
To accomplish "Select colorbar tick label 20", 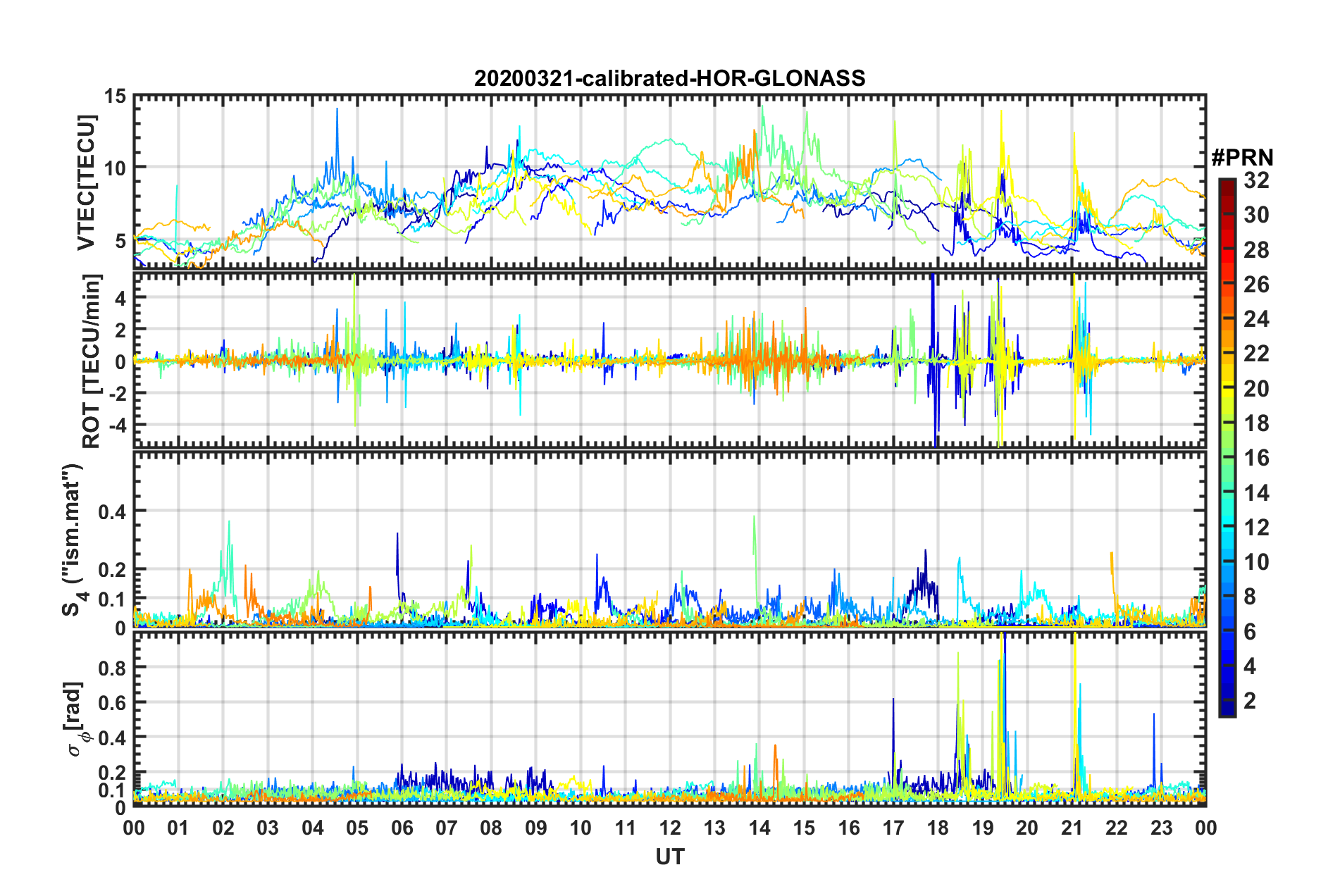I will (1256, 388).
